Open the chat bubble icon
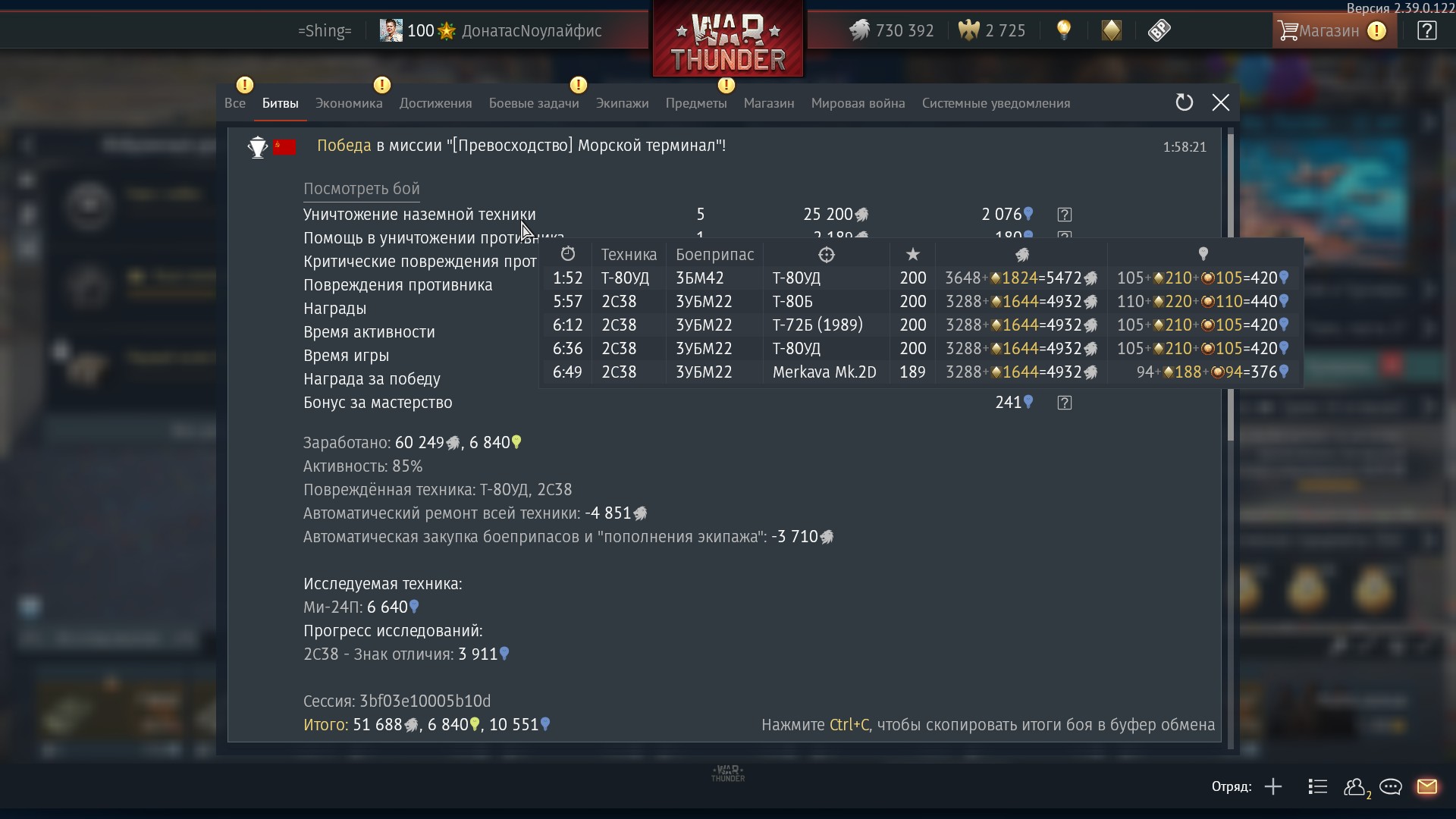Image resolution: width=1456 pixels, height=819 pixels. (x=1391, y=786)
